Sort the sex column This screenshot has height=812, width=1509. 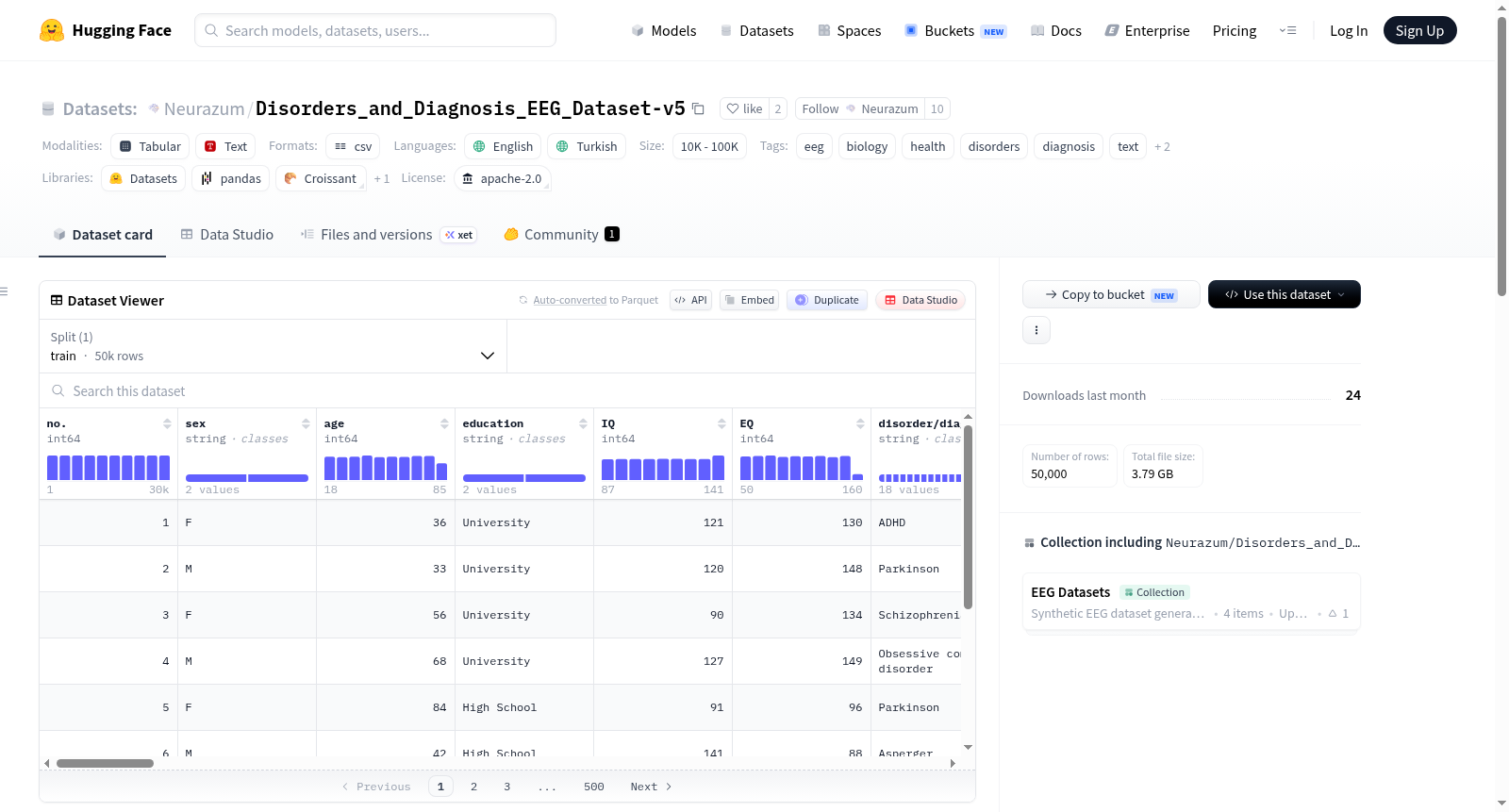[306, 423]
